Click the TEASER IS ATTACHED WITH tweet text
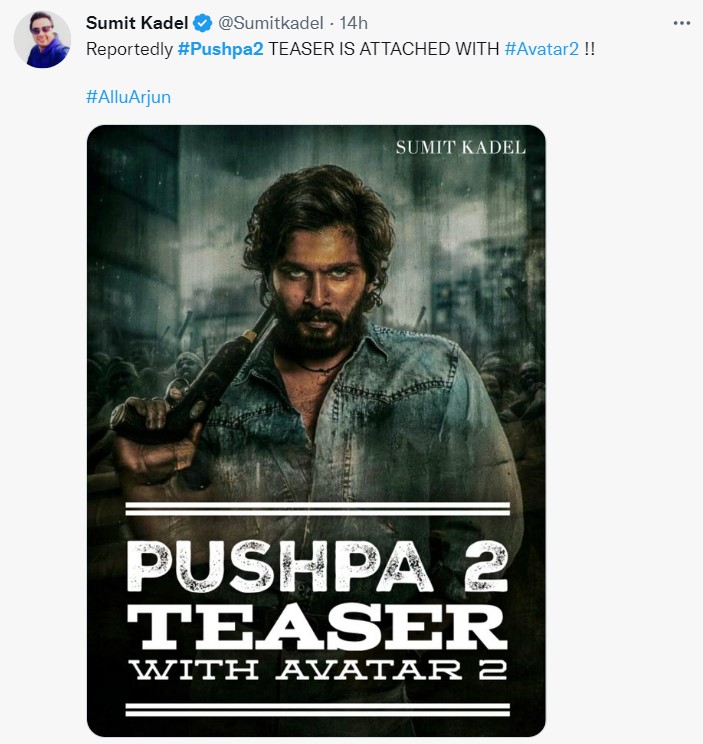This screenshot has width=703, height=744. click(x=384, y=48)
